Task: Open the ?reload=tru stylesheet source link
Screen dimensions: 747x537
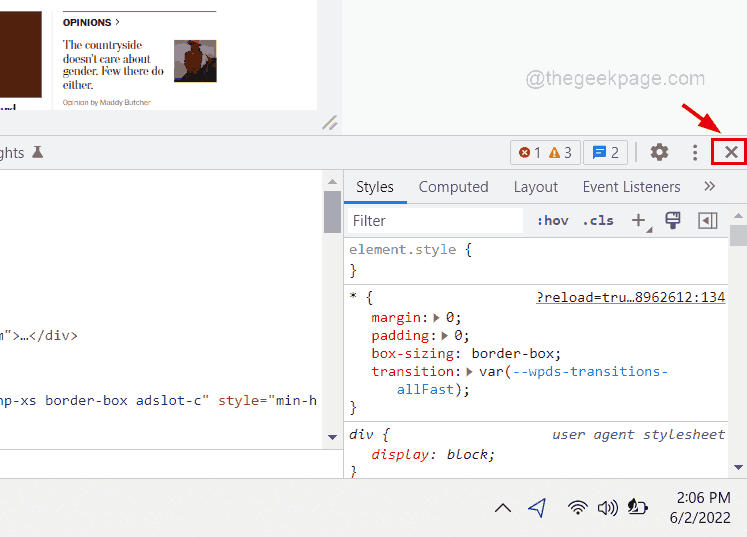Action: click(630, 297)
